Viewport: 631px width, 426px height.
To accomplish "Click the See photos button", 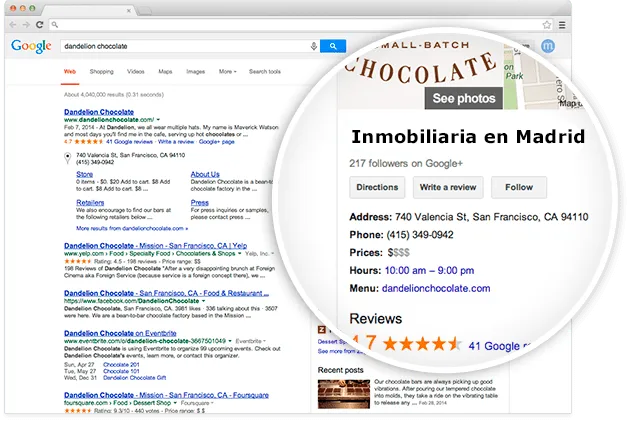I will (464, 98).
